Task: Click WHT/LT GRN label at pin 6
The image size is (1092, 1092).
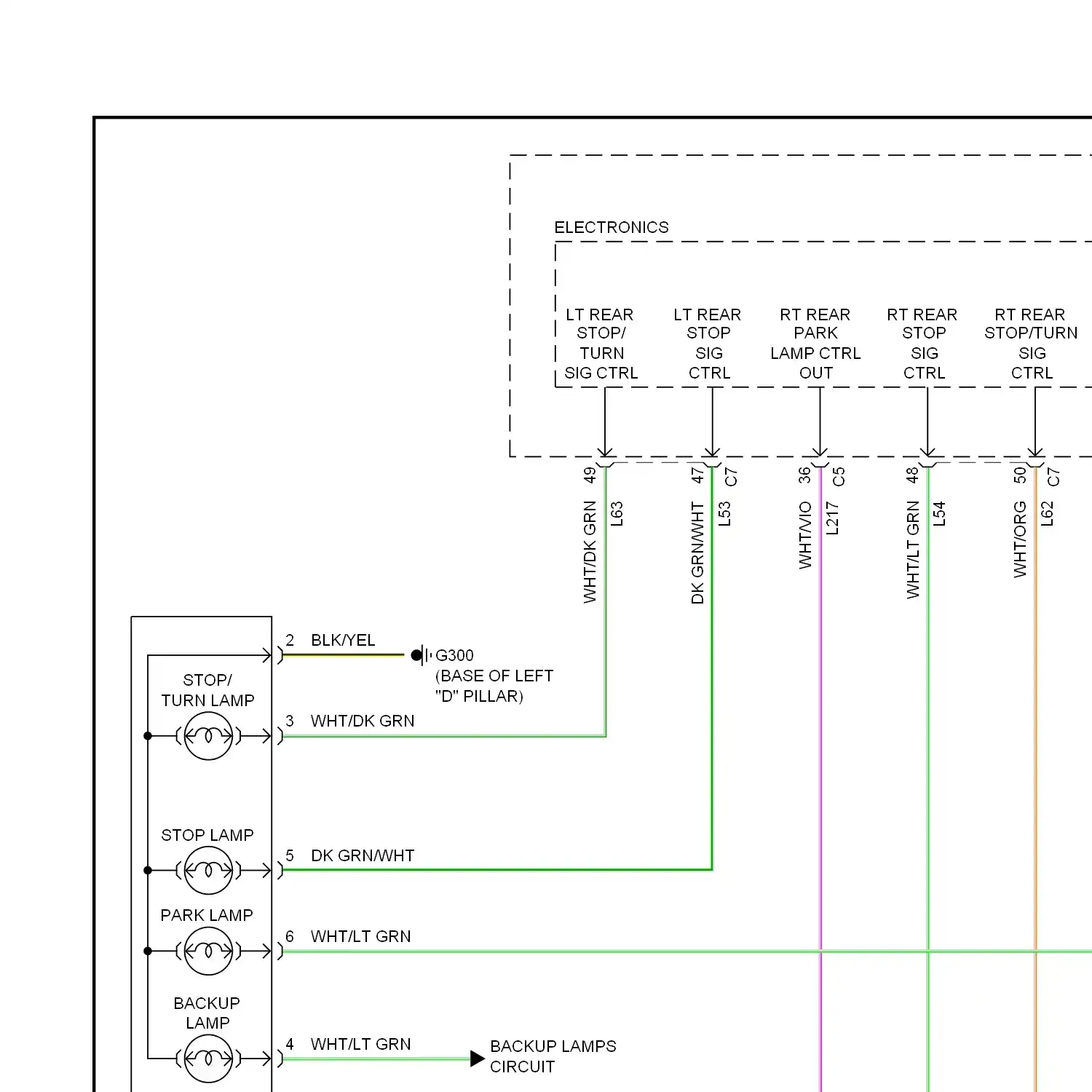Action: [360, 936]
